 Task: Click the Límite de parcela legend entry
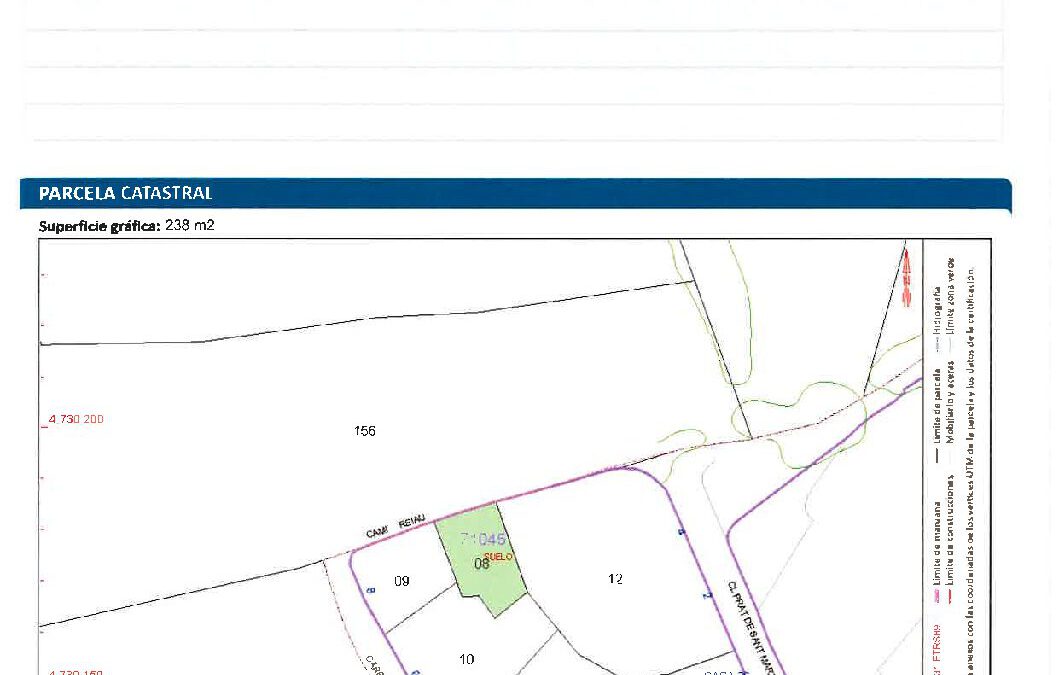pyautogui.click(x=937, y=415)
